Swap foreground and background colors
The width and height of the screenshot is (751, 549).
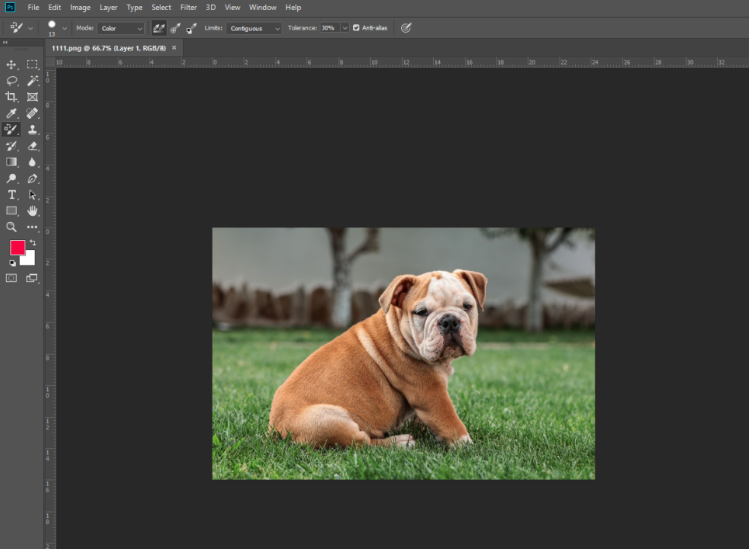click(33, 242)
